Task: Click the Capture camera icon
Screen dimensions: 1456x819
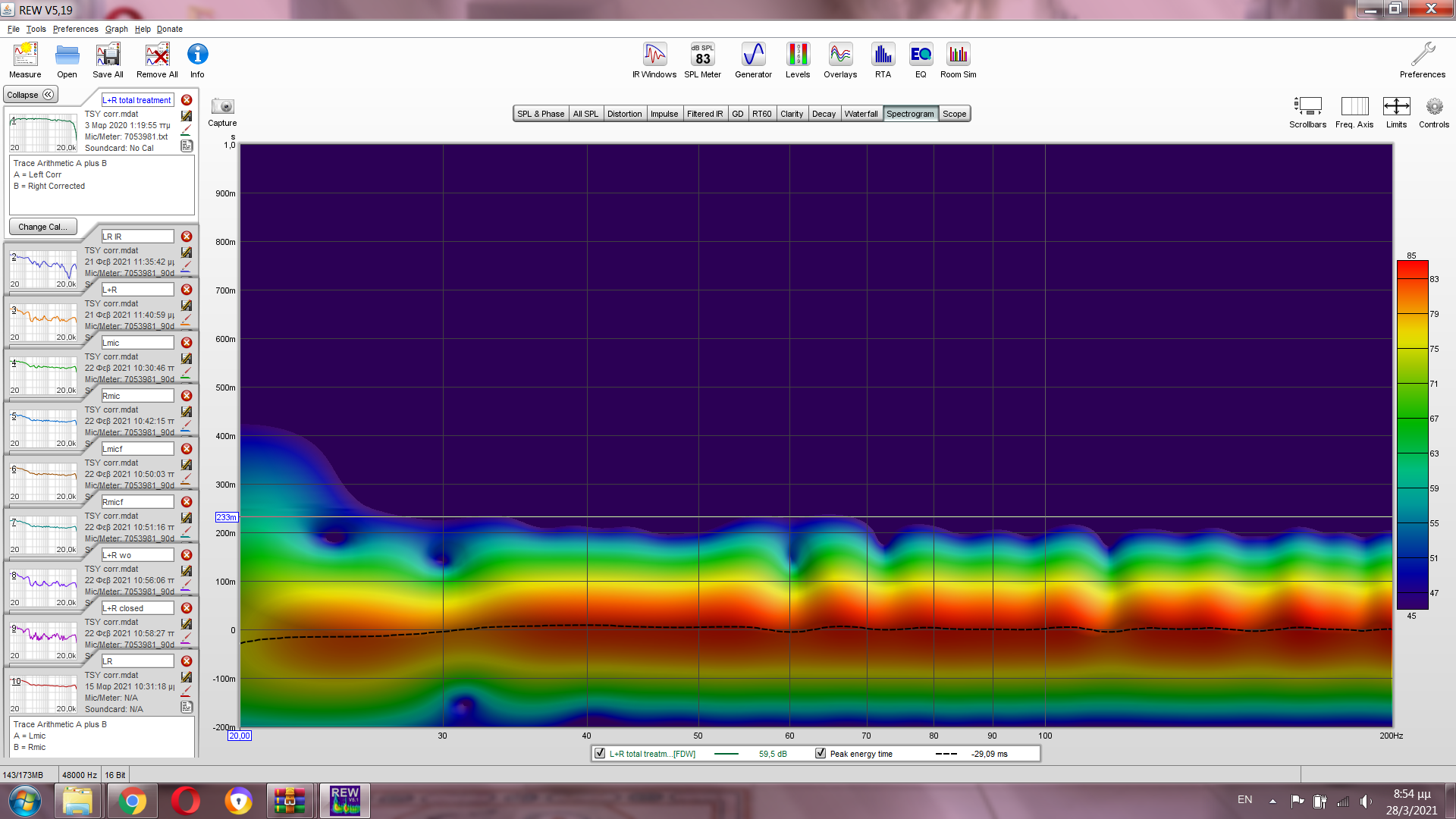Action: pyautogui.click(x=222, y=107)
